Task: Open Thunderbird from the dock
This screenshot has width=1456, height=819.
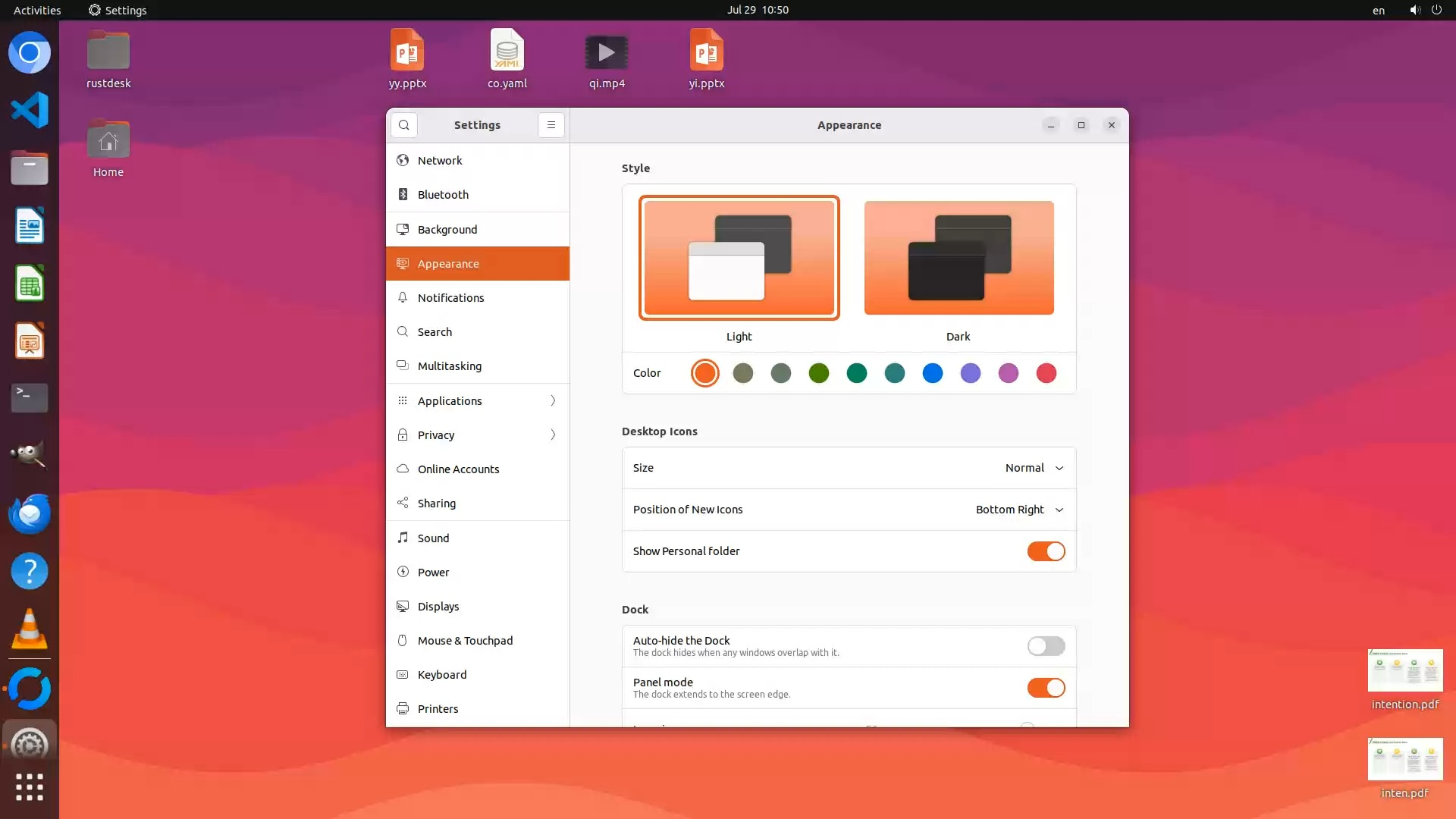Action: [x=30, y=514]
